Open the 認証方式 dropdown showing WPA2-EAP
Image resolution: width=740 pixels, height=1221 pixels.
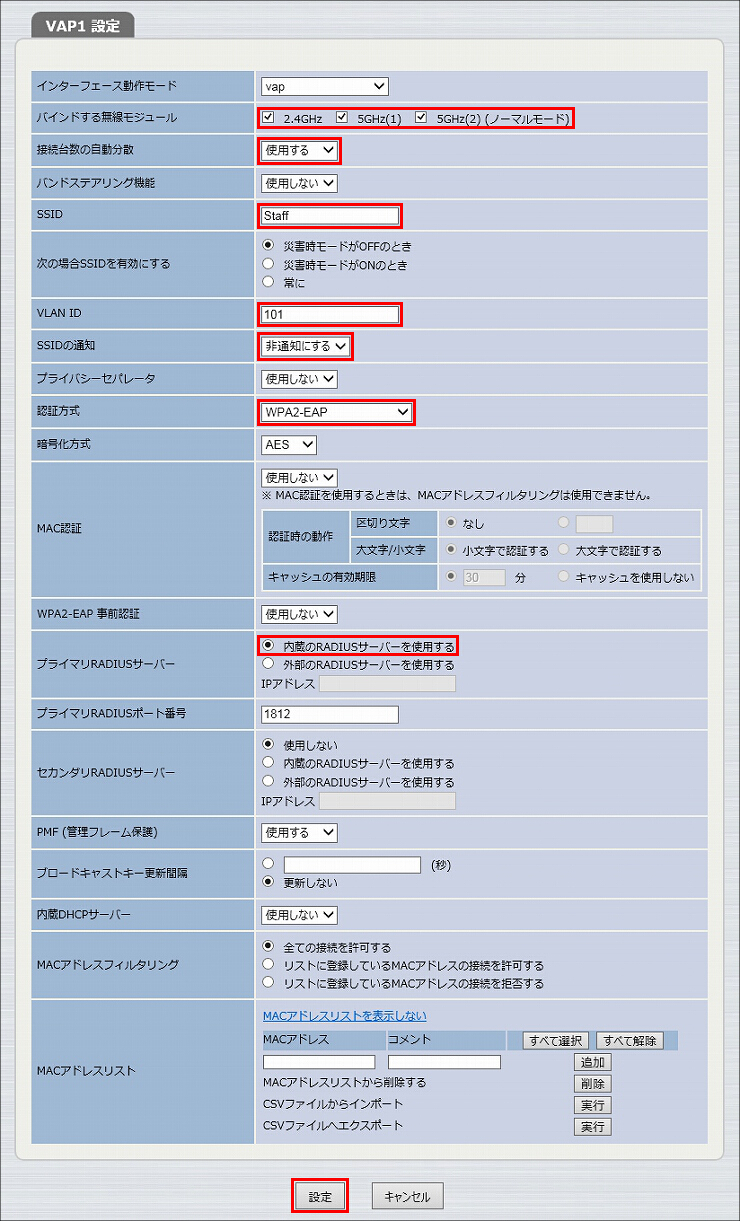(337, 412)
